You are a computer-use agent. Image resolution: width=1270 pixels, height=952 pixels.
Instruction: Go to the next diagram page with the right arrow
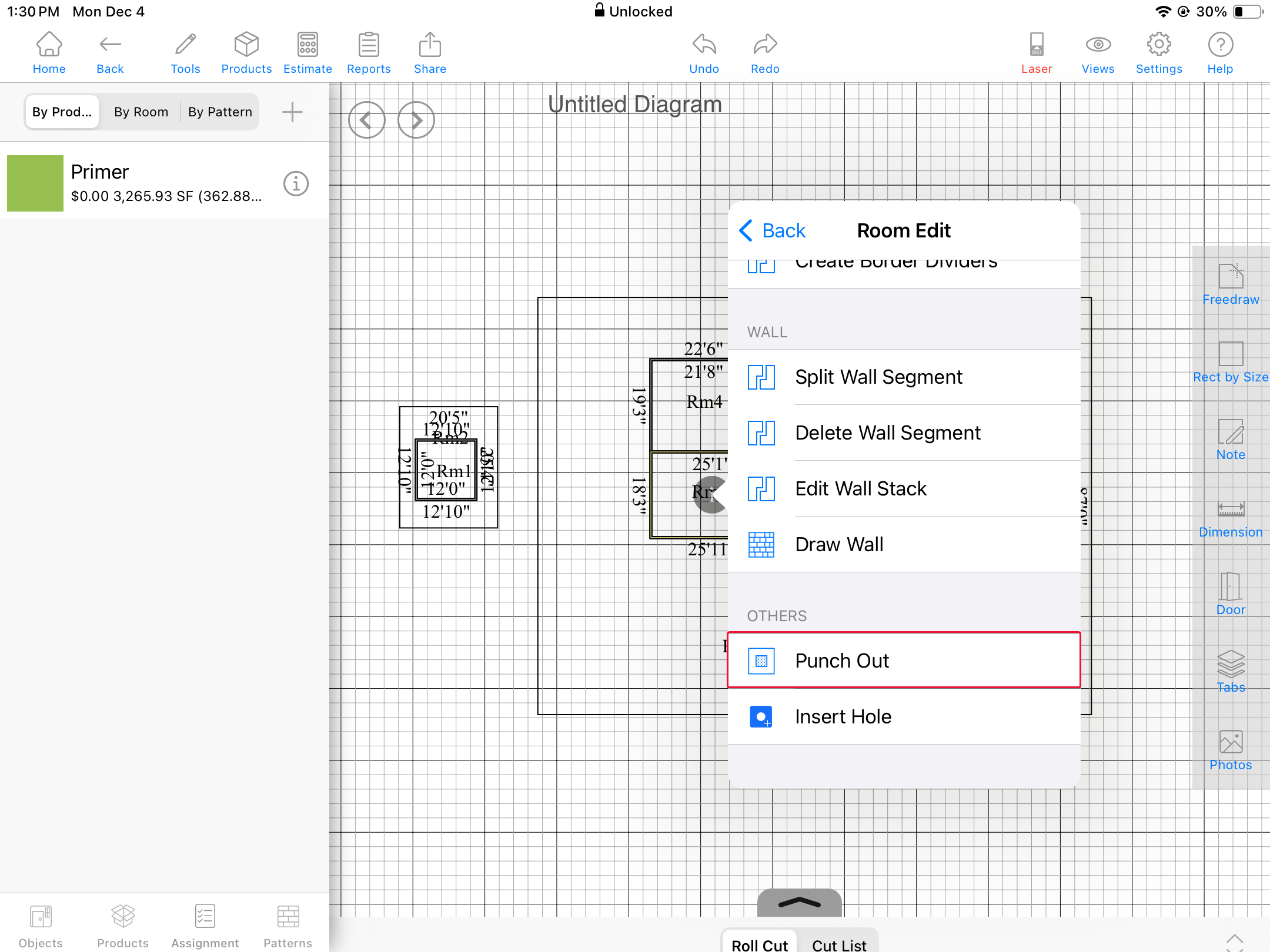click(416, 120)
